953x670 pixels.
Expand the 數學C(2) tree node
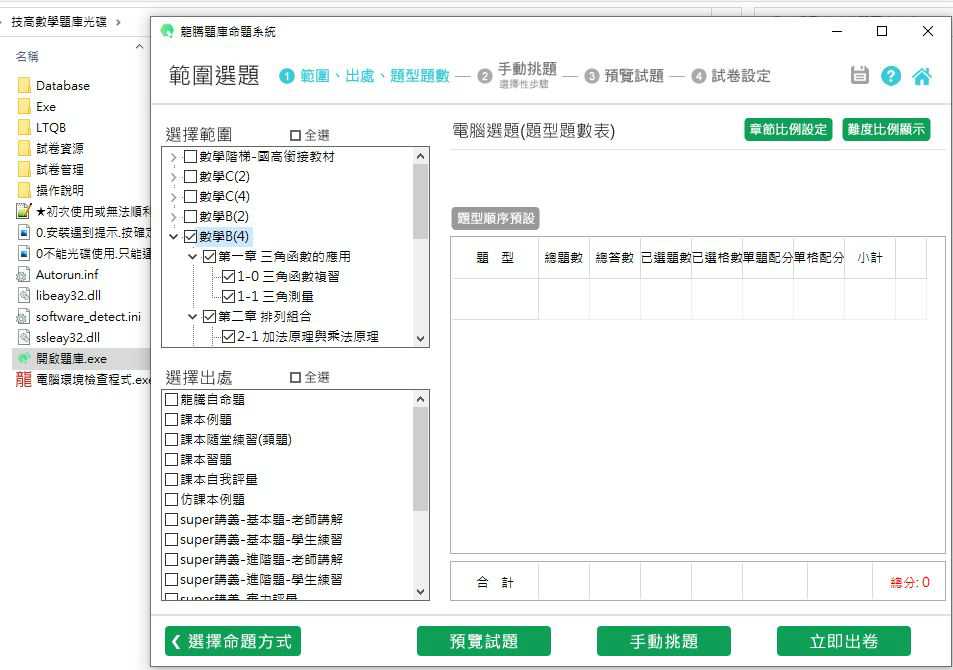coord(173,177)
